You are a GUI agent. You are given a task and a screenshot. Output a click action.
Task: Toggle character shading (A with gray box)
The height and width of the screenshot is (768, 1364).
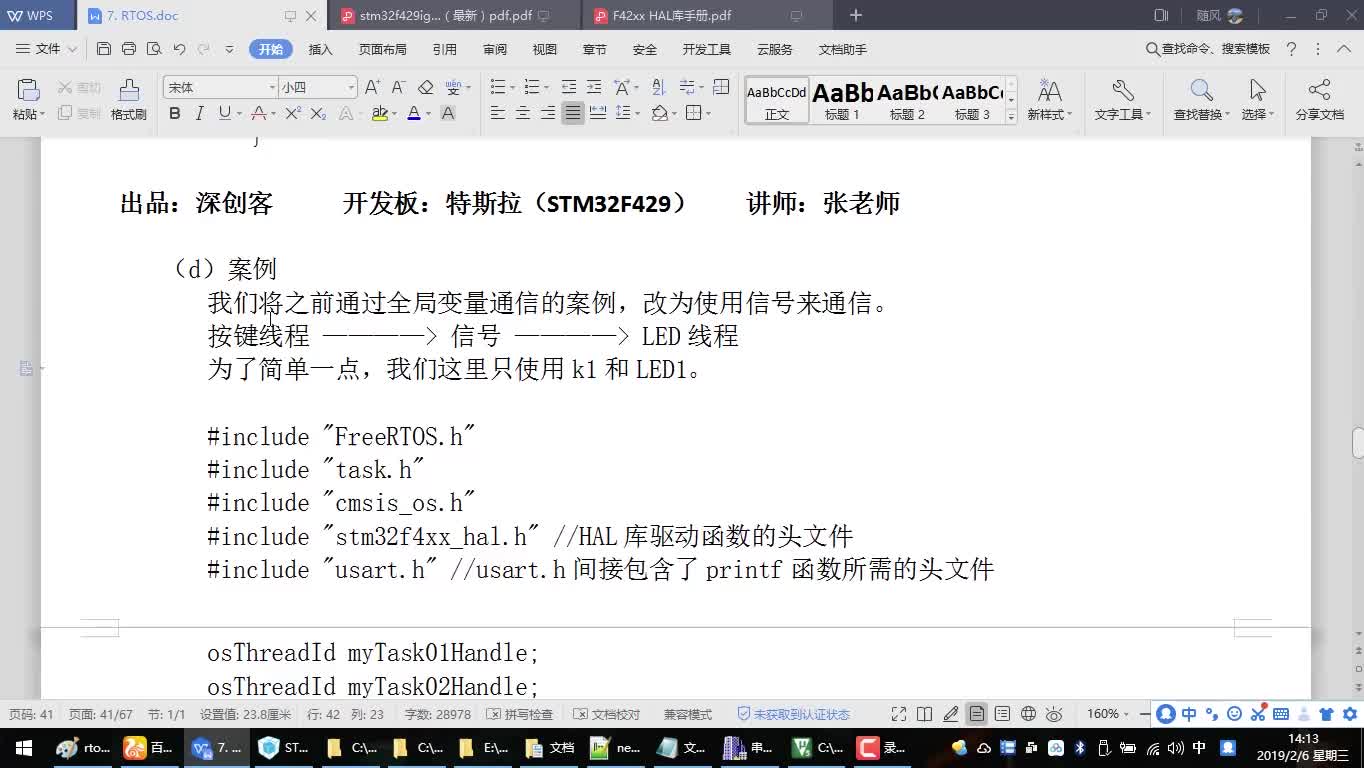tap(448, 114)
